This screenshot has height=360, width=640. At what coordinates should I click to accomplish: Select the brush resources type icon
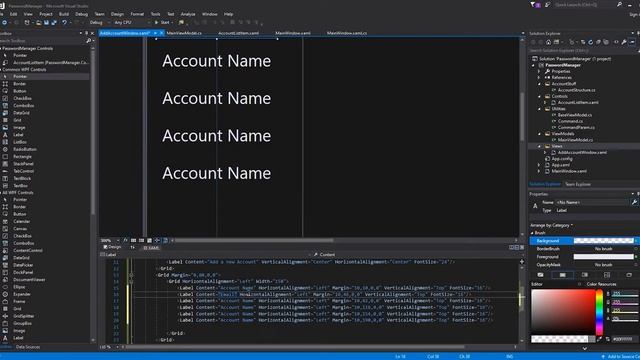click(x=629, y=275)
